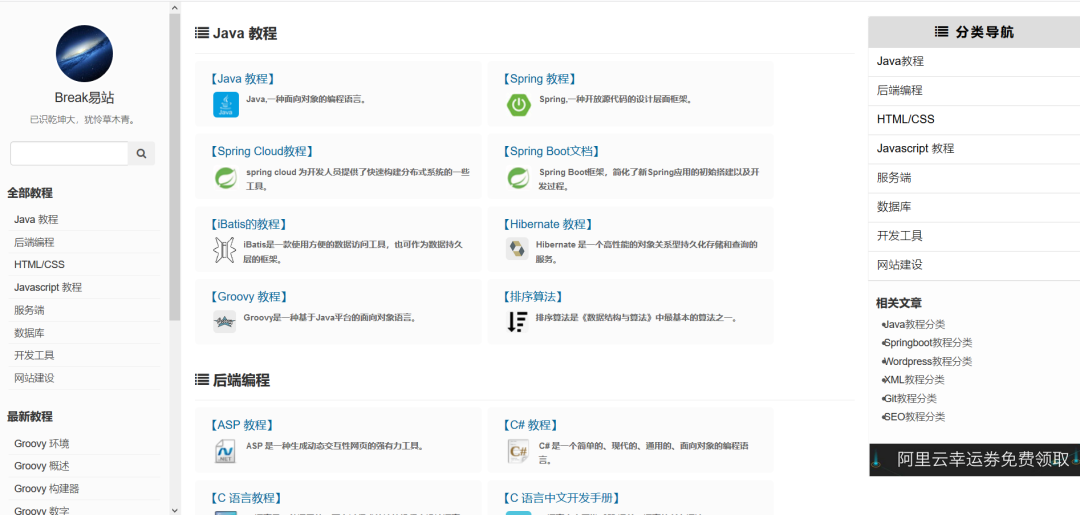
Task: Choose HTML/CSS in 分类导航 panel
Action: pyautogui.click(x=974, y=119)
